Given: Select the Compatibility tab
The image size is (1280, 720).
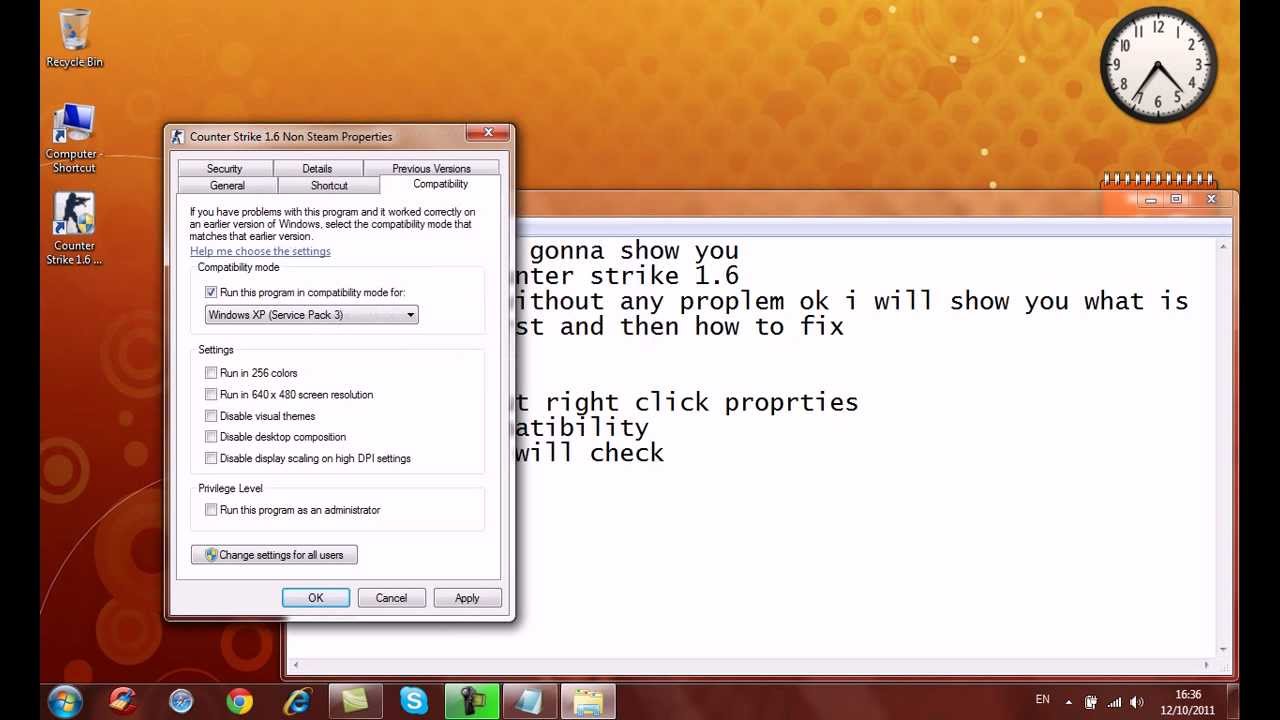Looking at the screenshot, I should click(440, 184).
